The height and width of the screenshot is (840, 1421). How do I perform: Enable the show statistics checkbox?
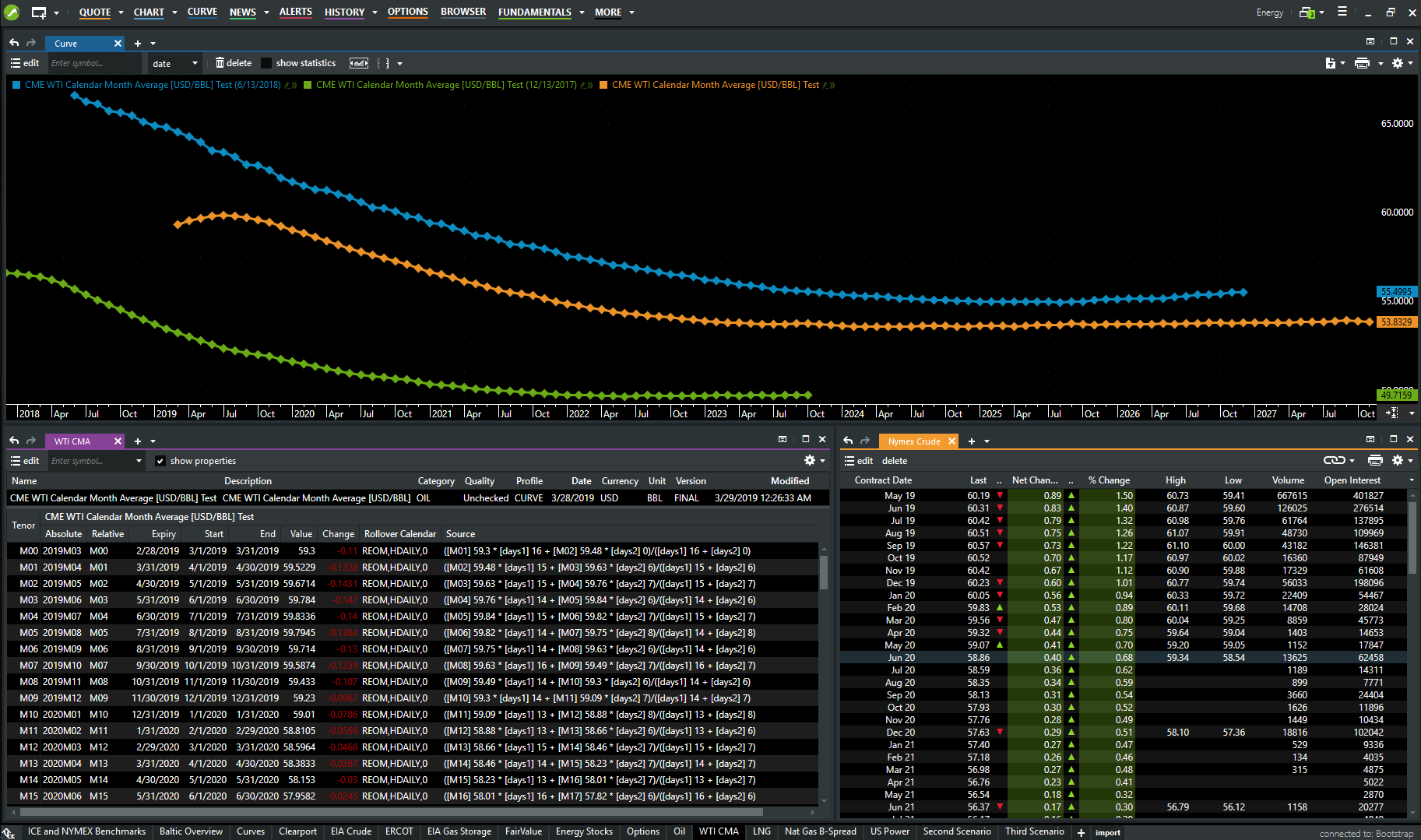point(267,63)
